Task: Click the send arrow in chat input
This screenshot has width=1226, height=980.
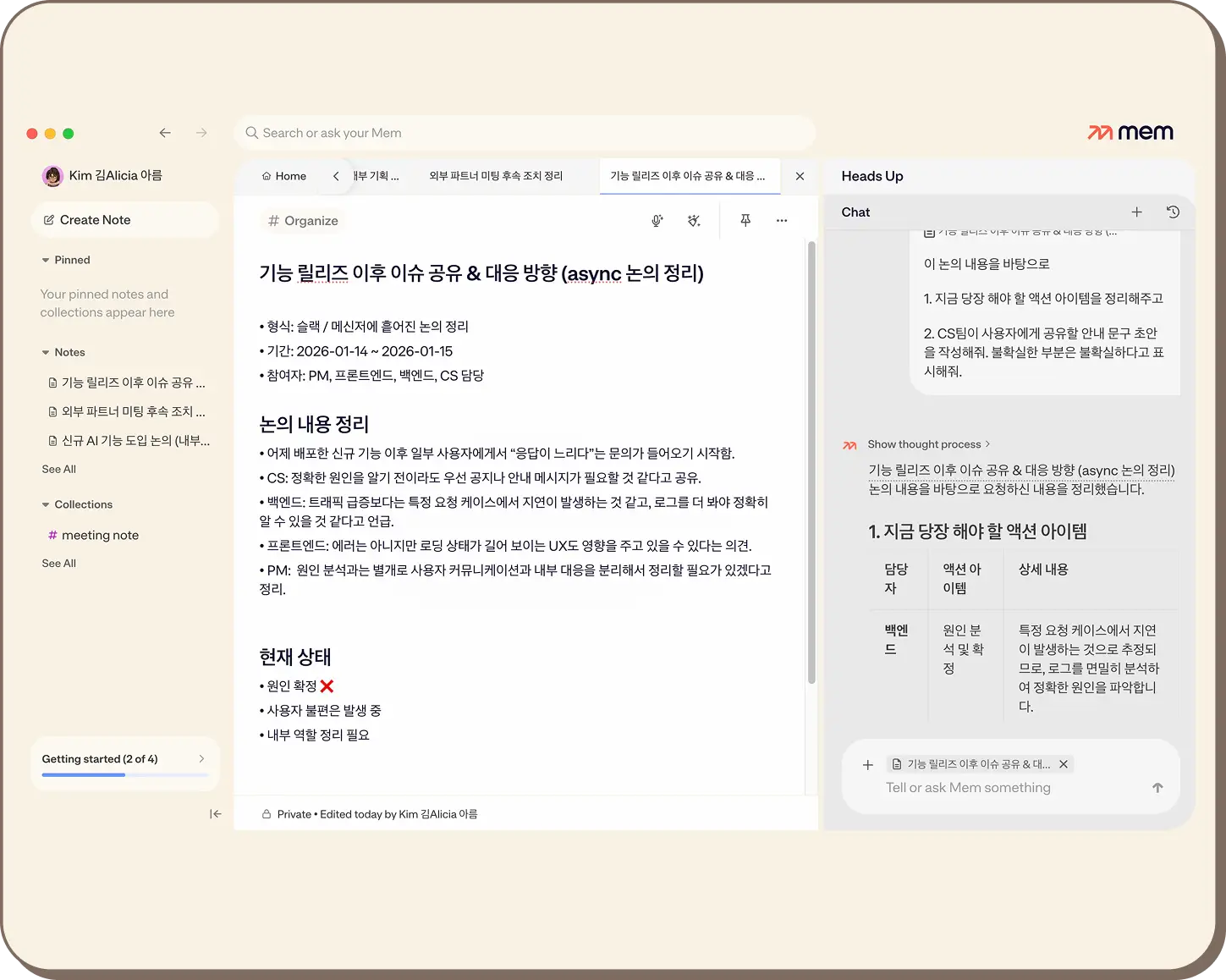Action: coord(1157,788)
